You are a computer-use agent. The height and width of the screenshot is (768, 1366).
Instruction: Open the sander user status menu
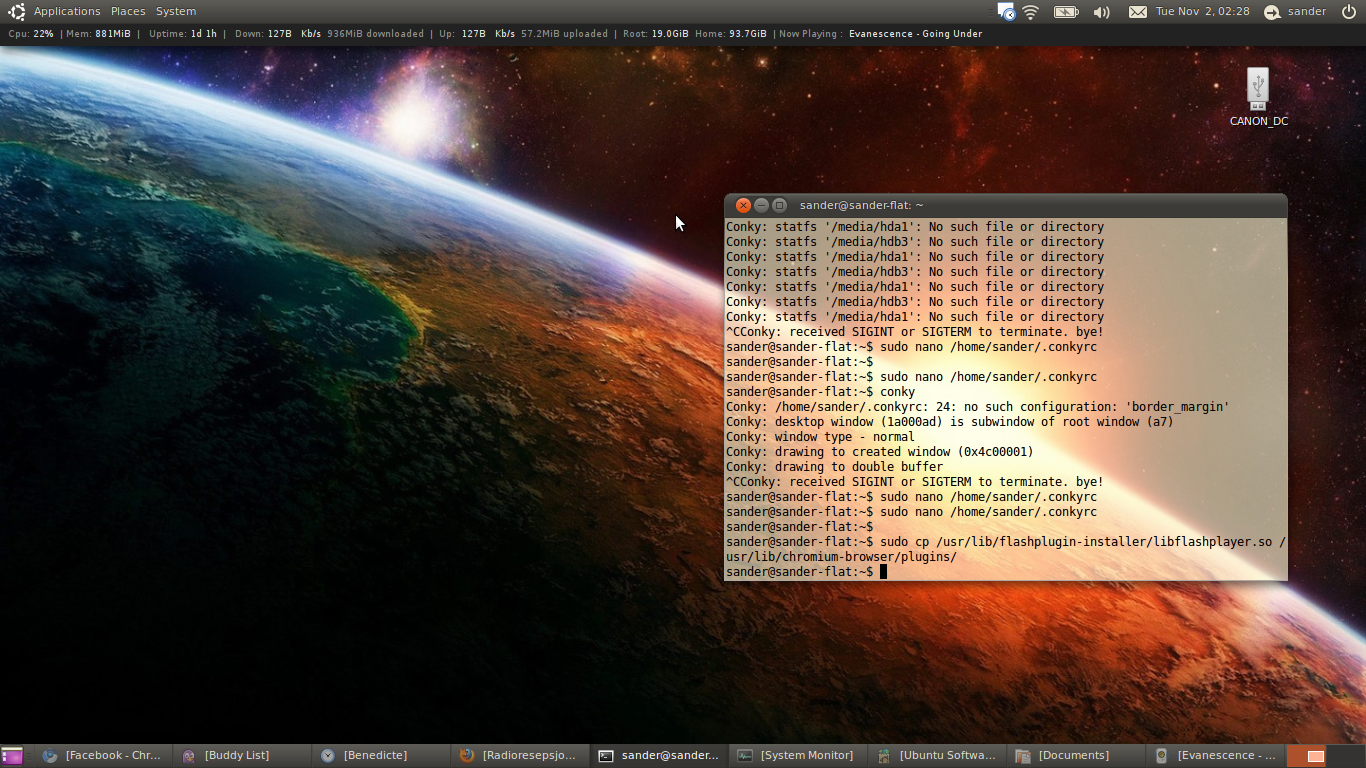[1295, 12]
